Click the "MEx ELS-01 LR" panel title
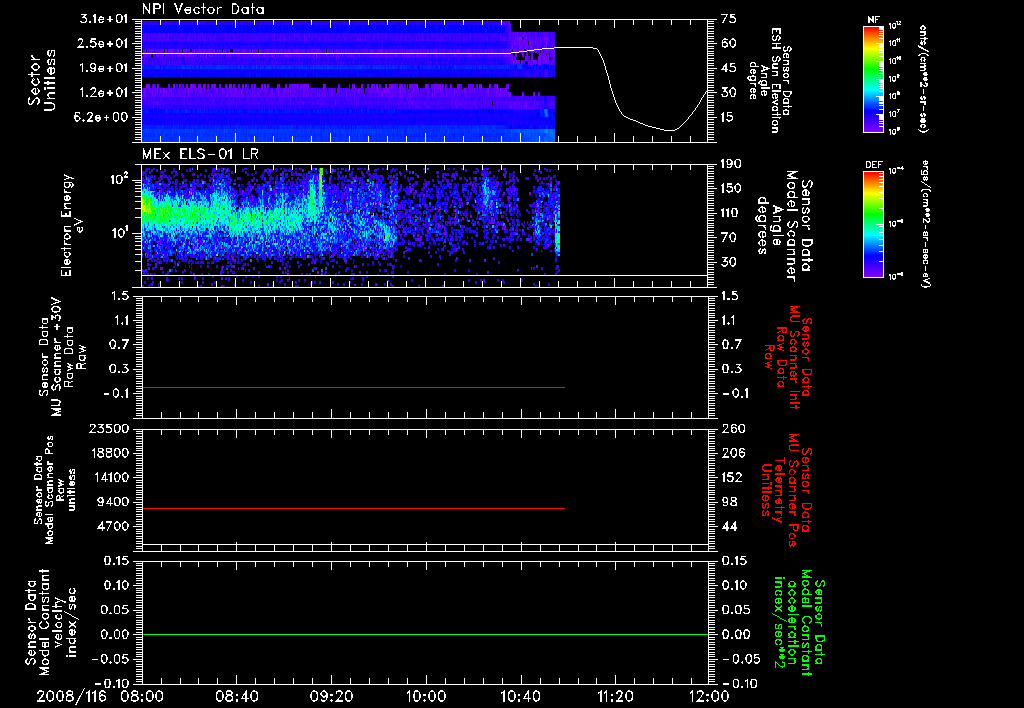Image resolution: width=1024 pixels, height=708 pixels. tap(199, 154)
